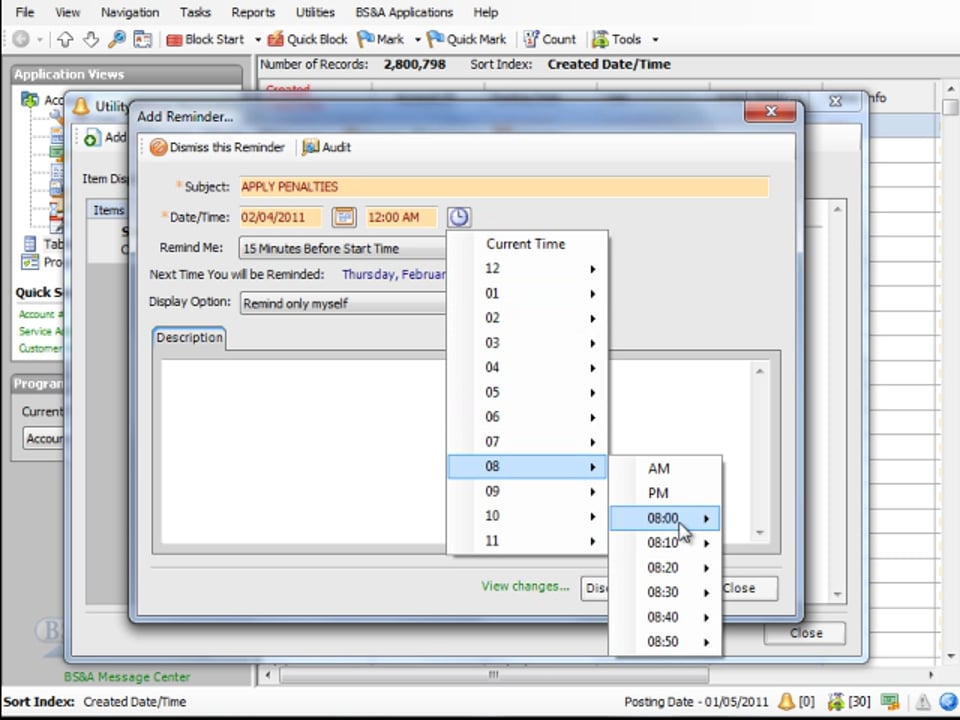
Task: Click the warning triangle status icon
Action: pos(922,702)
